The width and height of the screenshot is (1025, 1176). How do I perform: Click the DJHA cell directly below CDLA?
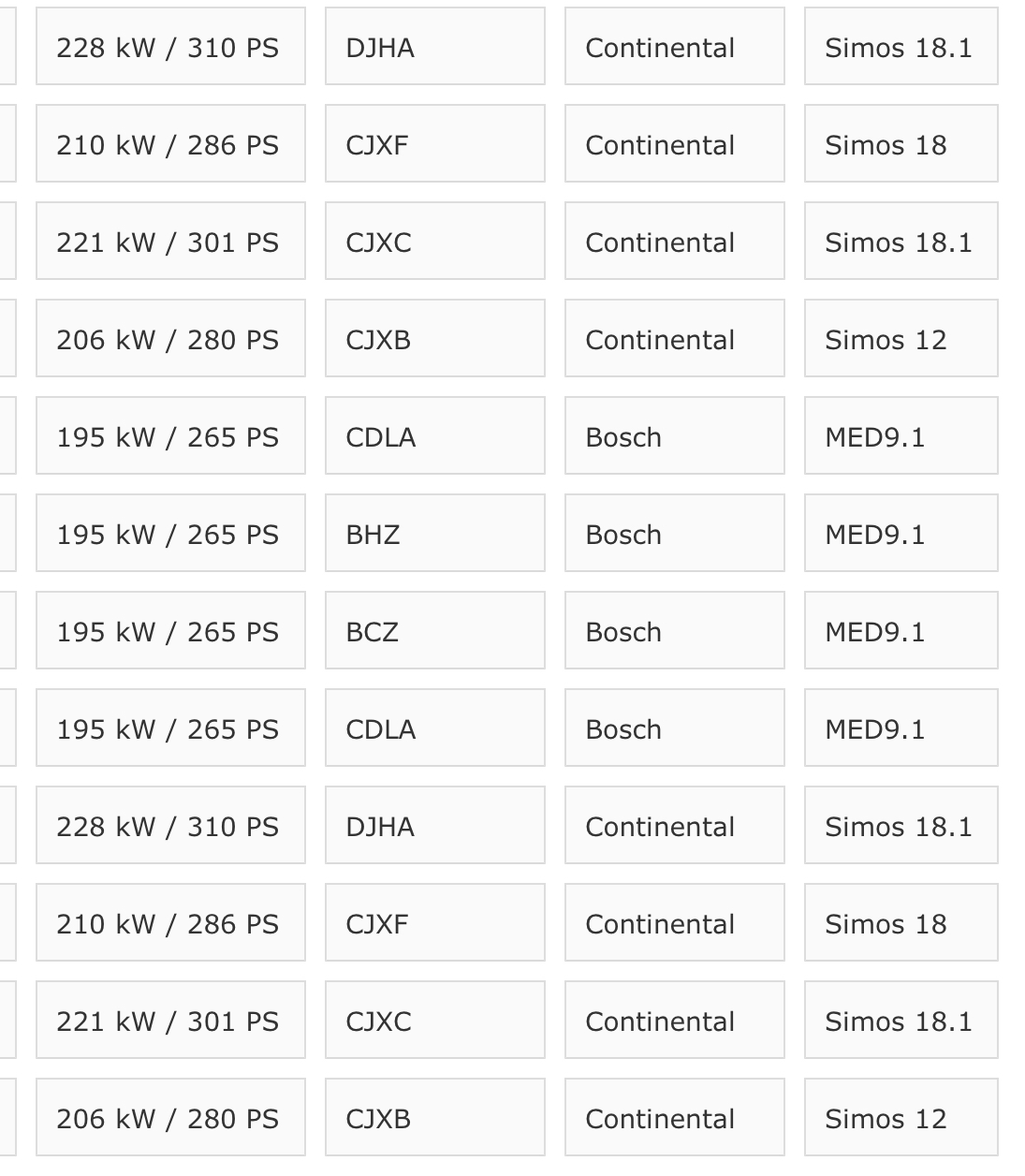coord(434,825)
